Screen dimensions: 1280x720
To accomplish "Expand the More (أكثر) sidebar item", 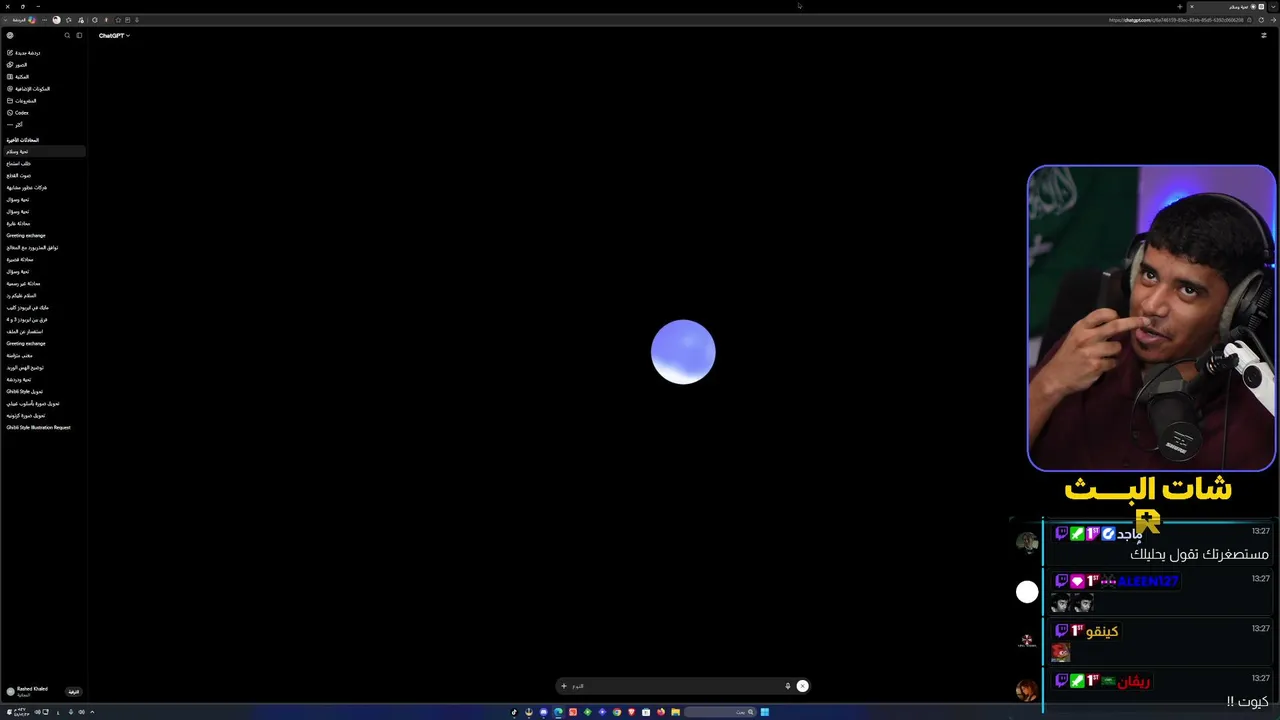I will [15, 125].
